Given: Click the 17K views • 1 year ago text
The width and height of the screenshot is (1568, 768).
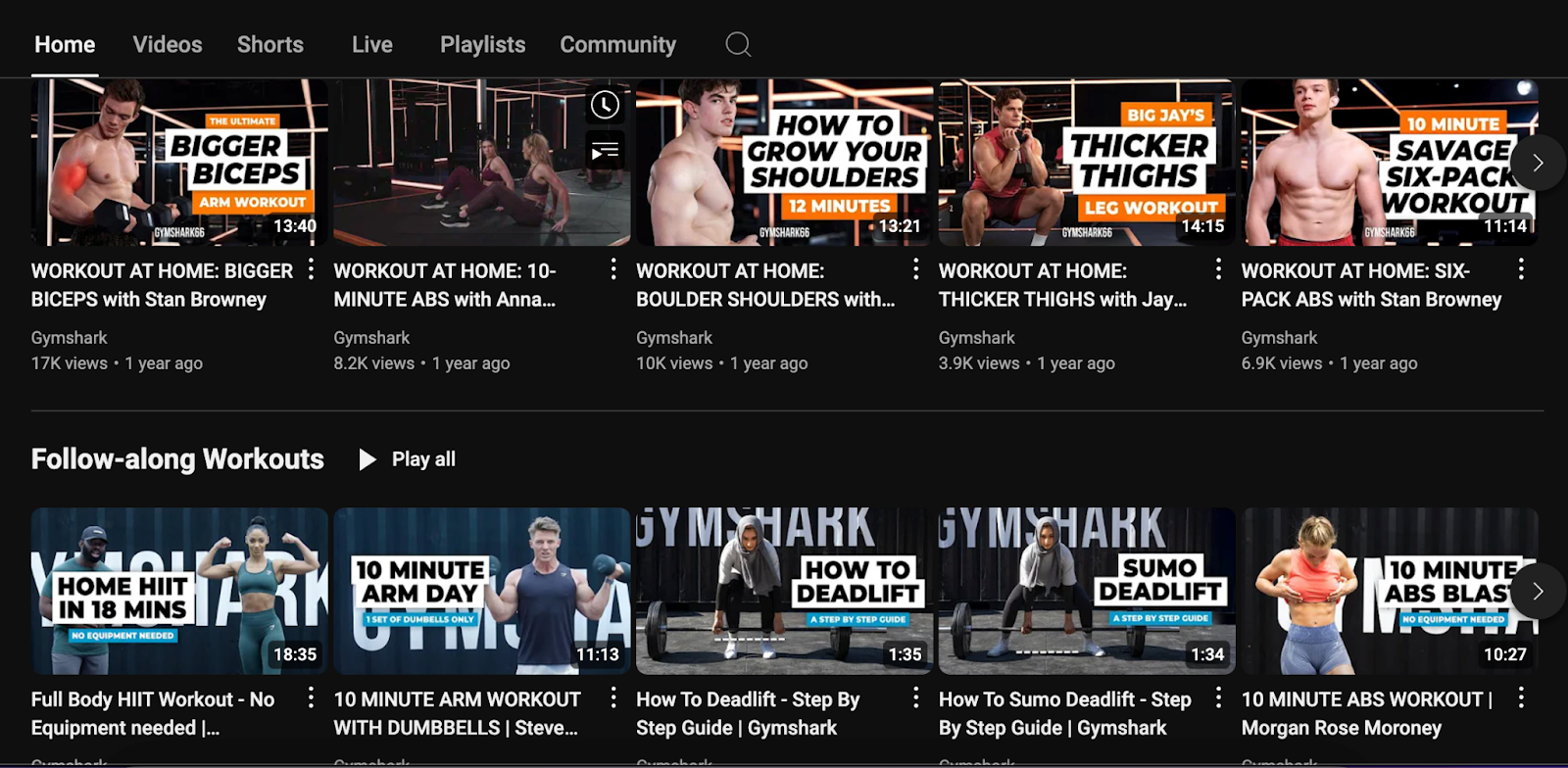Looking at the screenshot, I should pyautogui.click(x=117, y=363).
